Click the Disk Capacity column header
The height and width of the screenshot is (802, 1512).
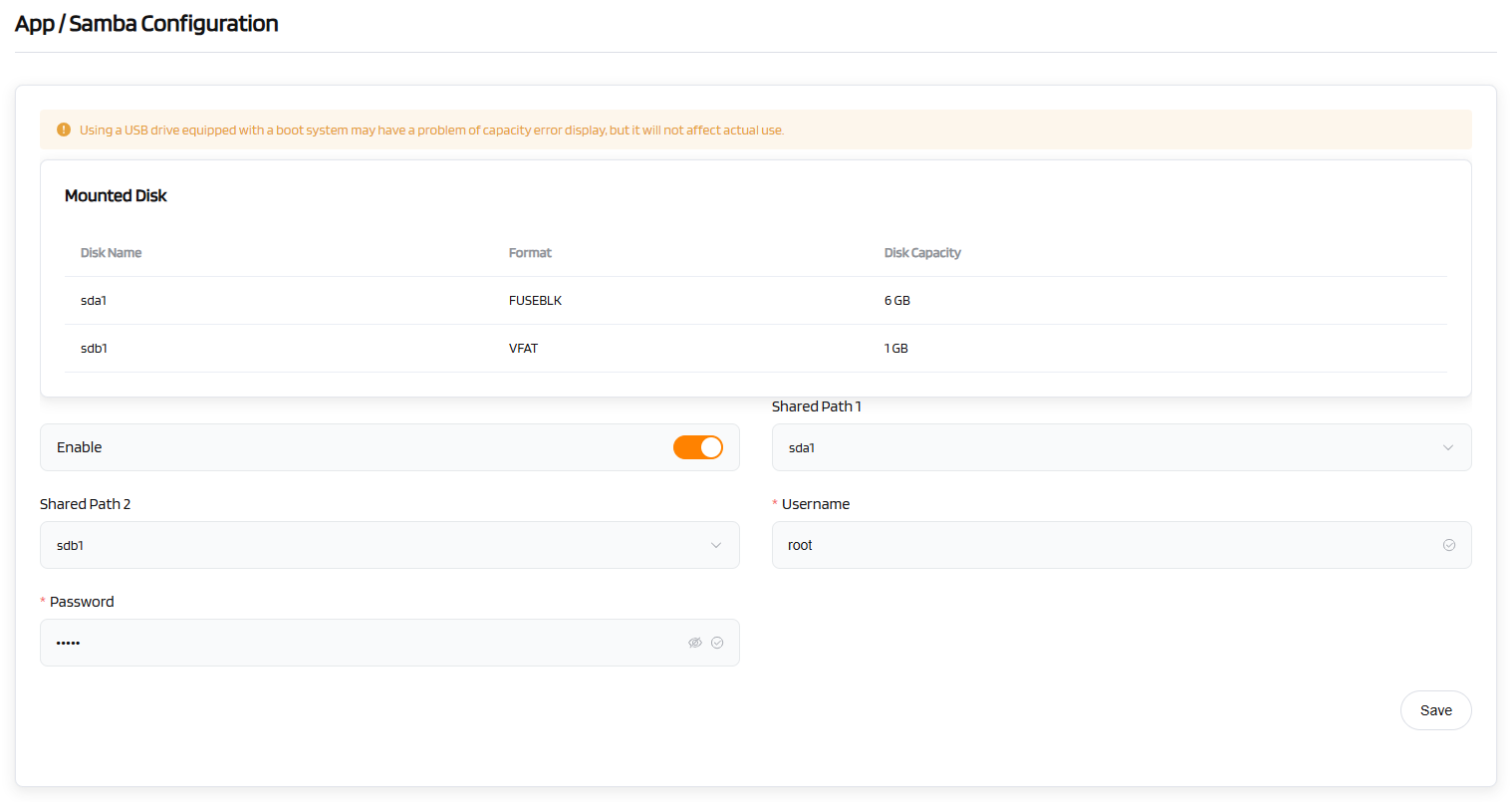point(922,253)
